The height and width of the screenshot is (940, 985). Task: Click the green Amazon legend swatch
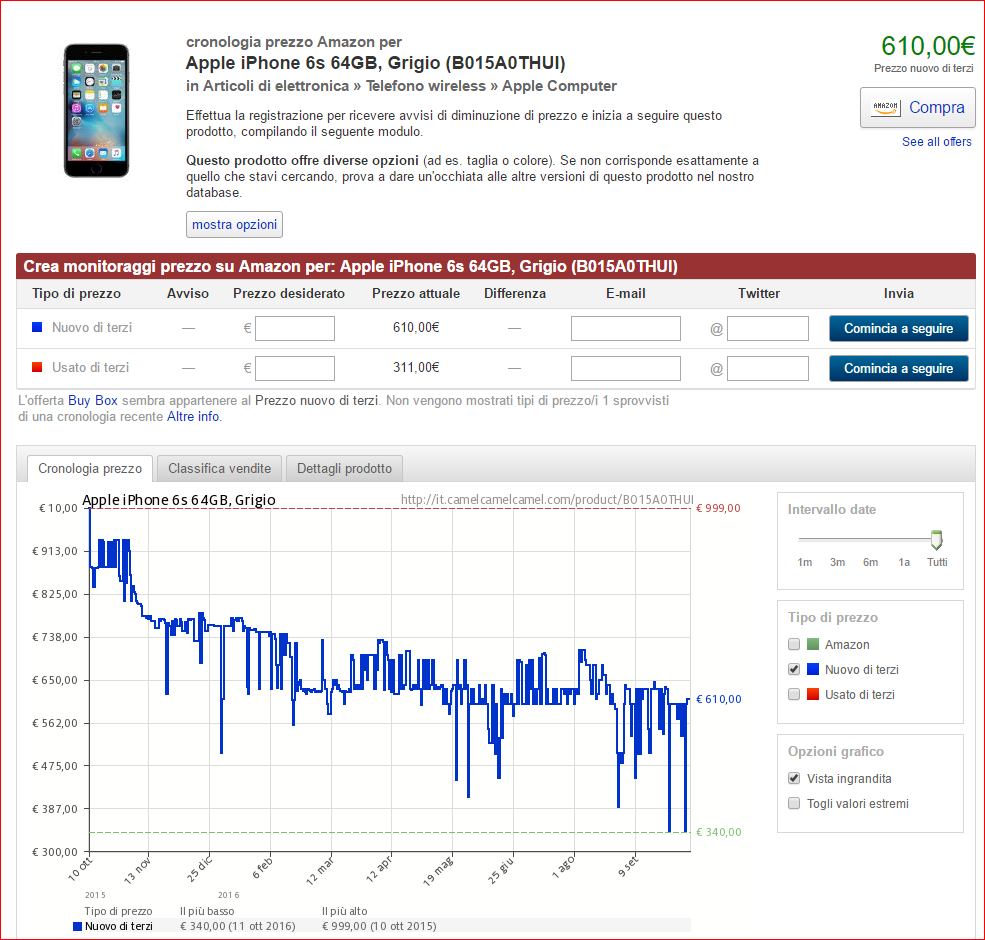coord(812,645)
